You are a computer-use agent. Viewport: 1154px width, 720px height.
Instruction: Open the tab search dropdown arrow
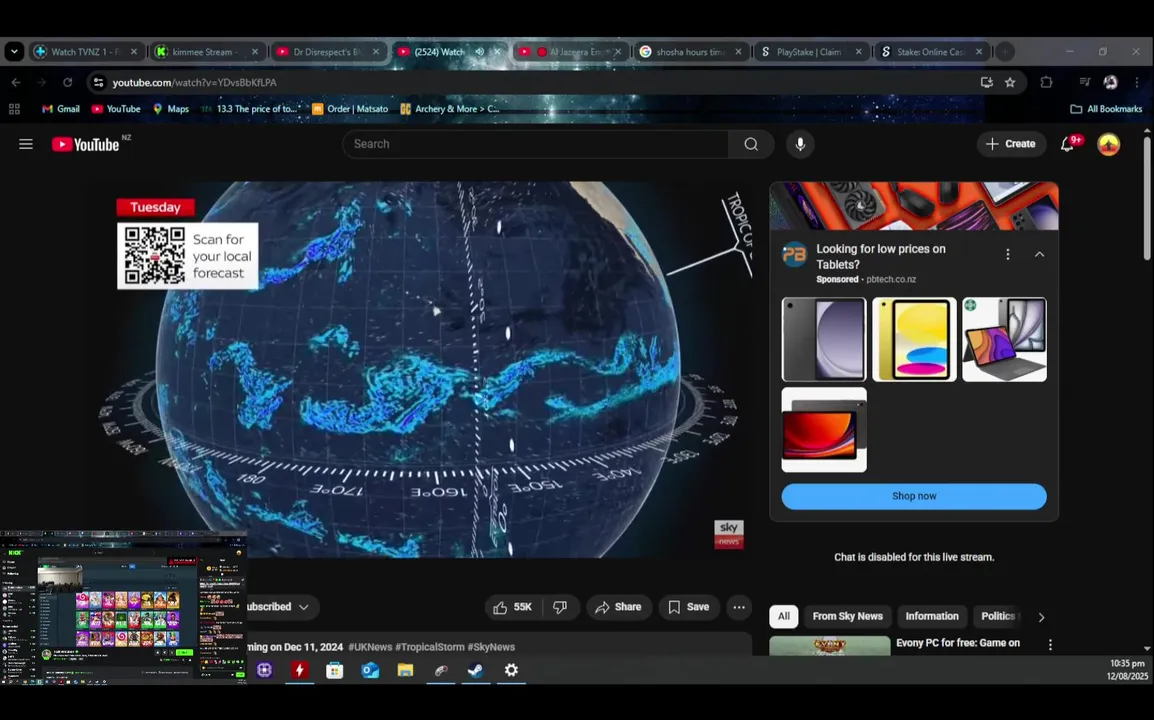(x=14, y=52)
